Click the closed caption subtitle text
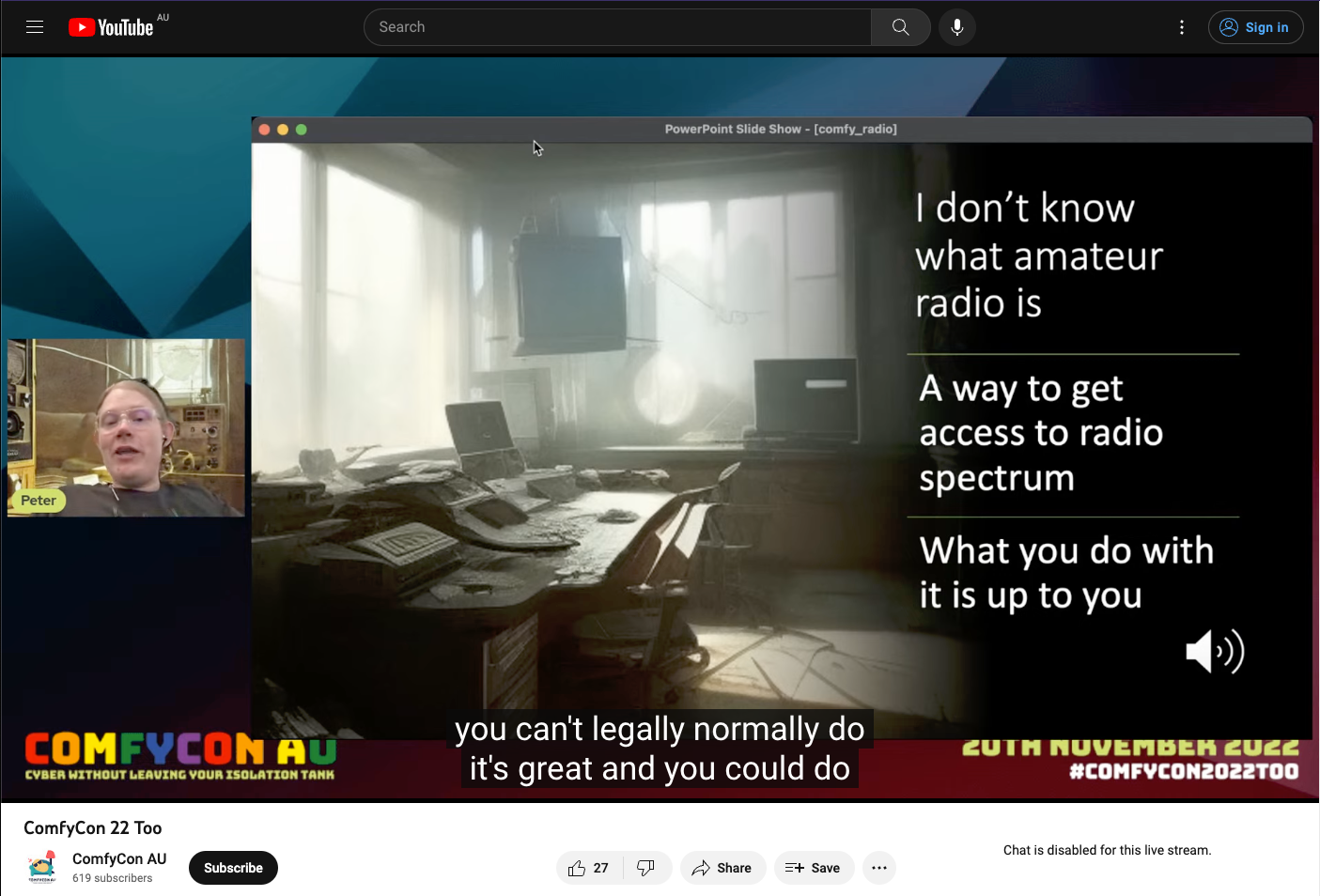Screen dimensions: 1320x896 click(660, 749)
